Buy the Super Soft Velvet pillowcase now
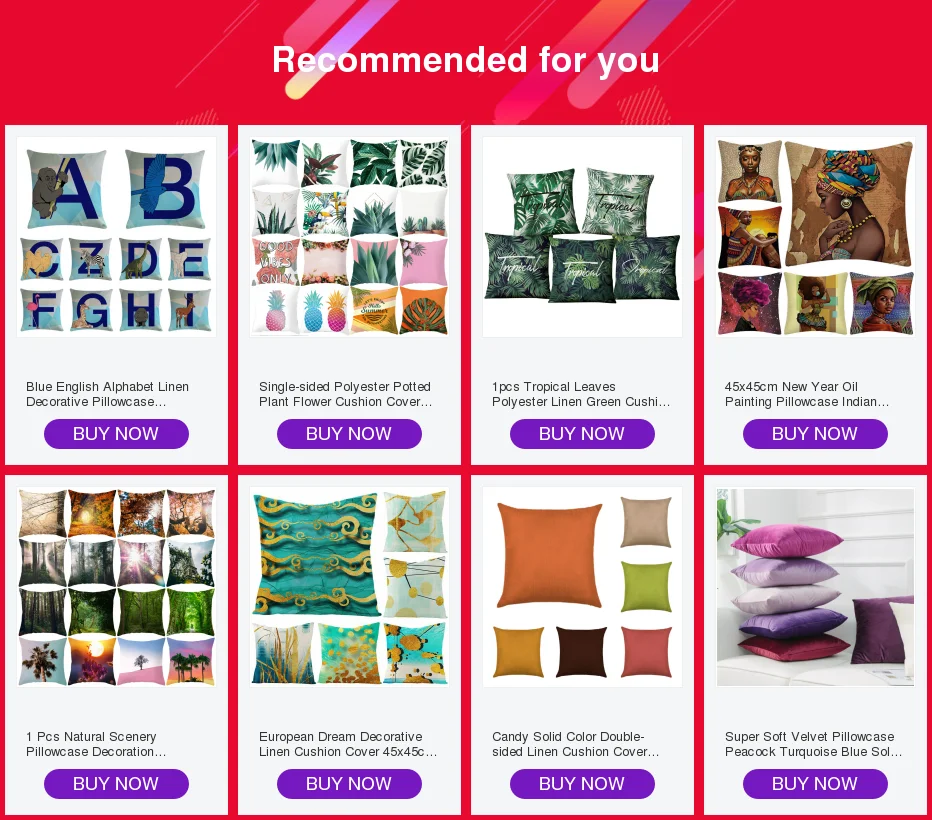Screen dimensions: 932x820 coord(816,784)
